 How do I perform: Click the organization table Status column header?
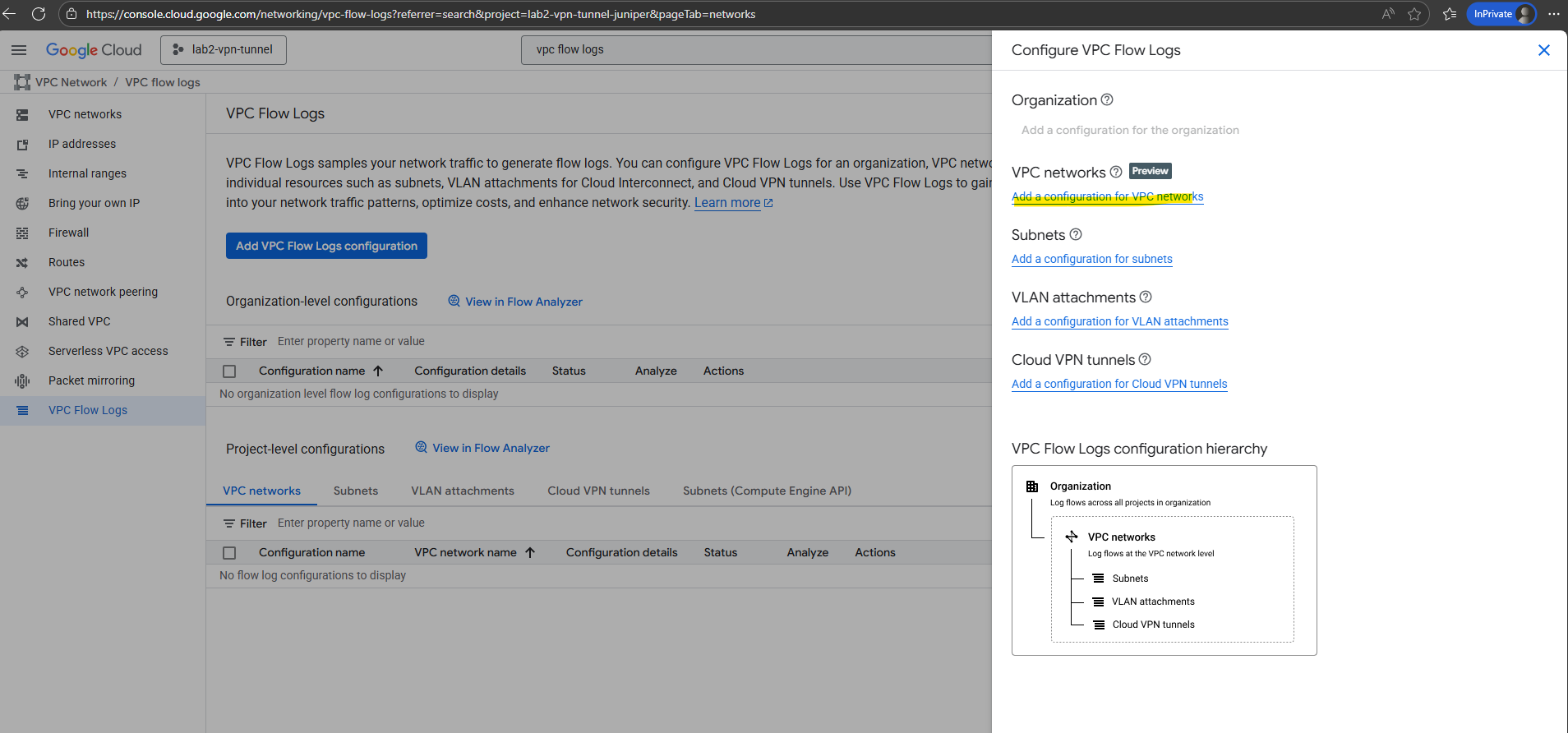click(569, 371)
